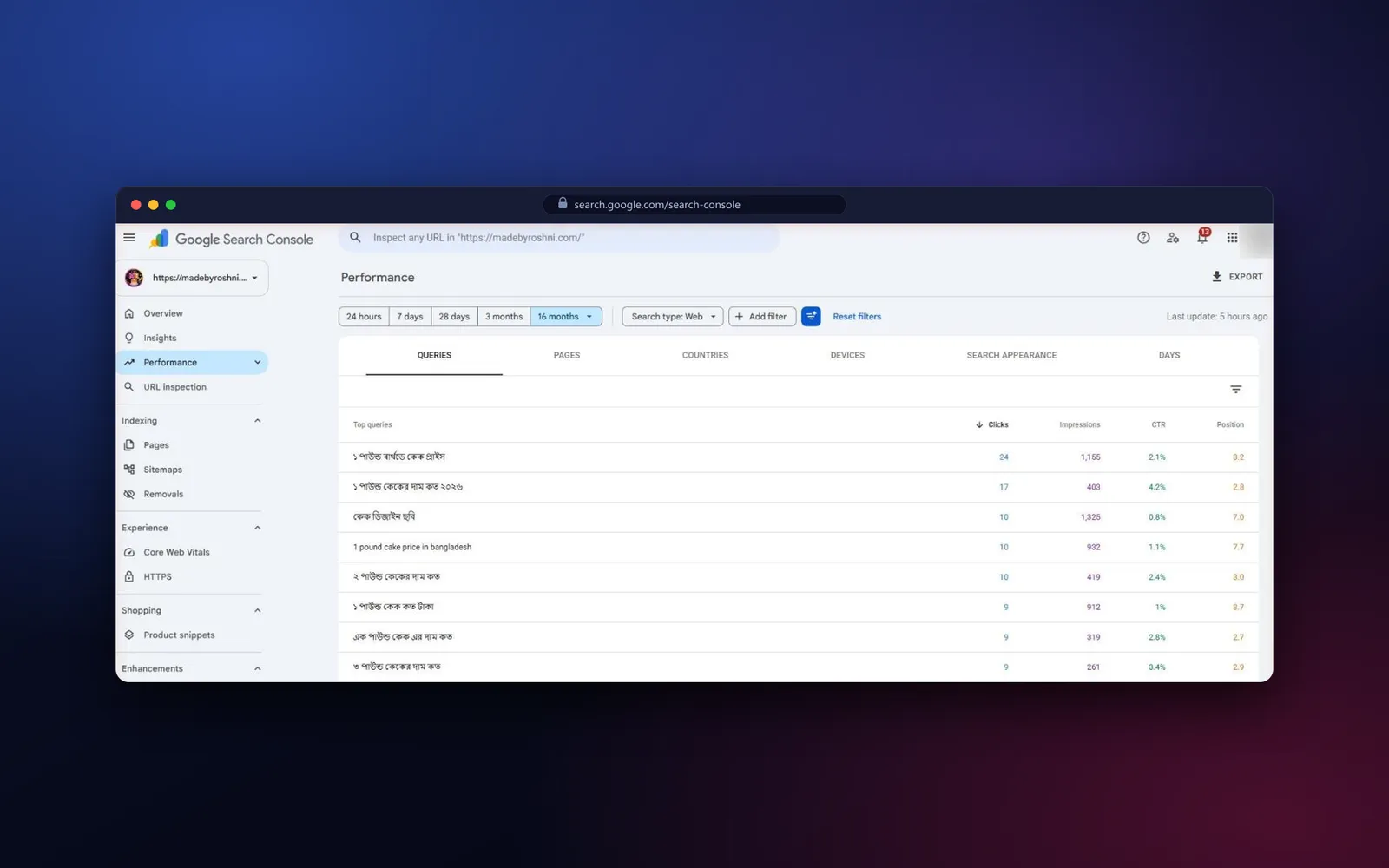Switch to the Days tab

[x=1169, y=356]
